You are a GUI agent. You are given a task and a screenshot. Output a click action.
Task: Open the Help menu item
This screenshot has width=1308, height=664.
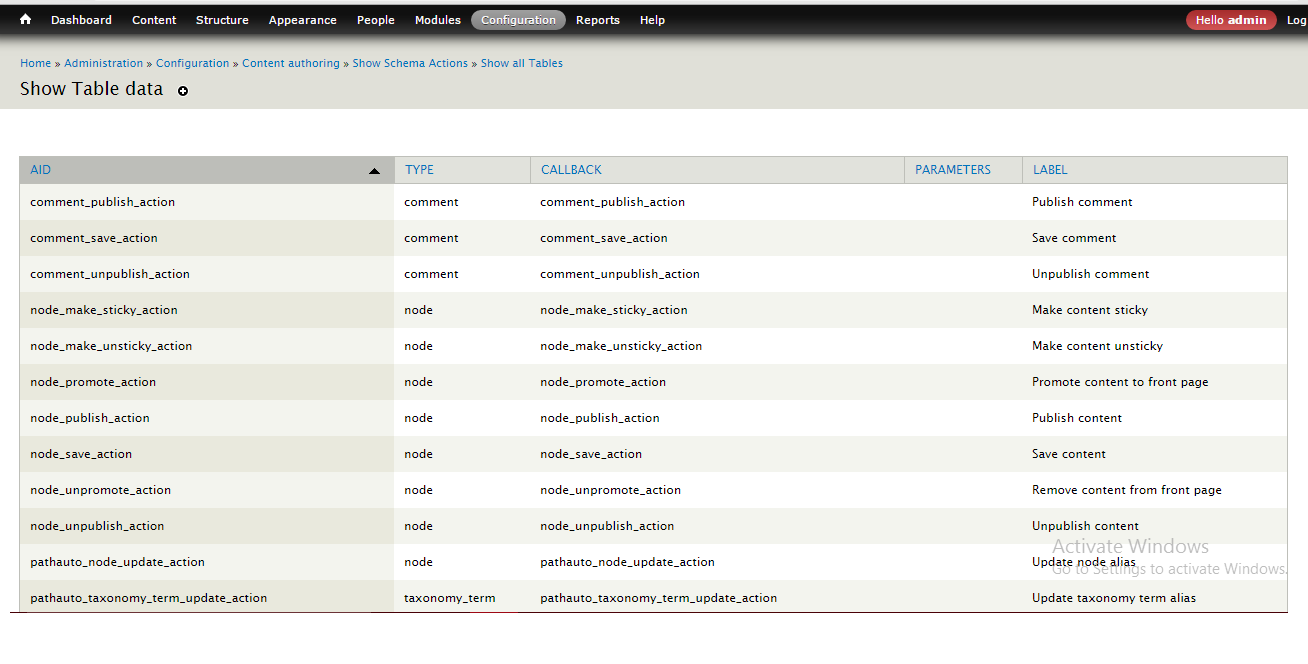pos(652,20)
